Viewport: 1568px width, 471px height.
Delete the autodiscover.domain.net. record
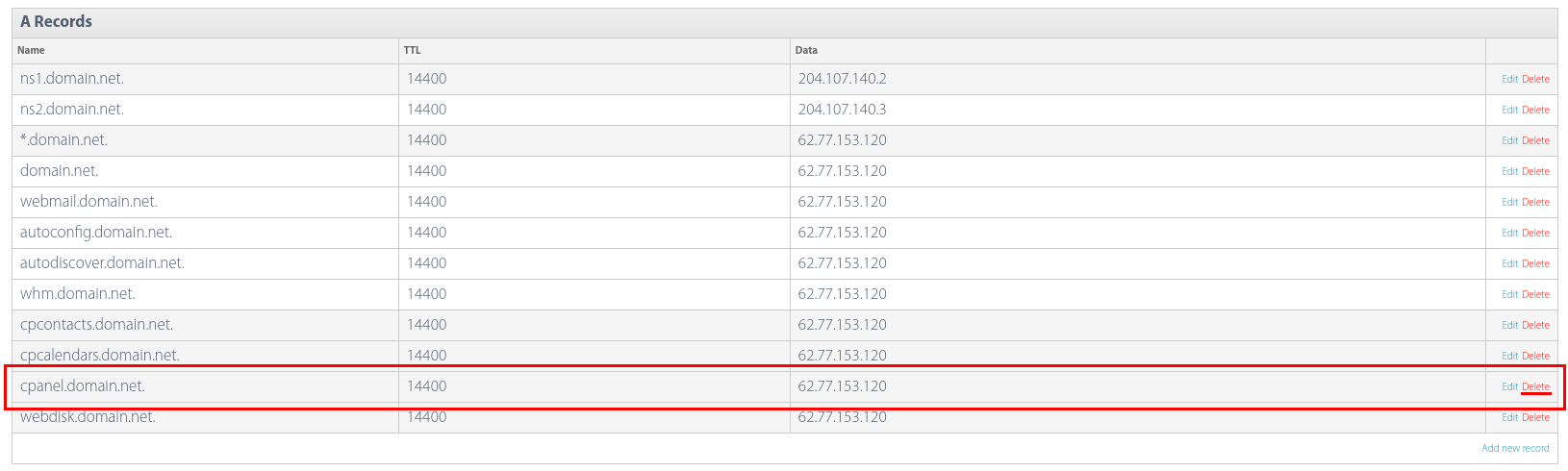[x=1535, y=263]
